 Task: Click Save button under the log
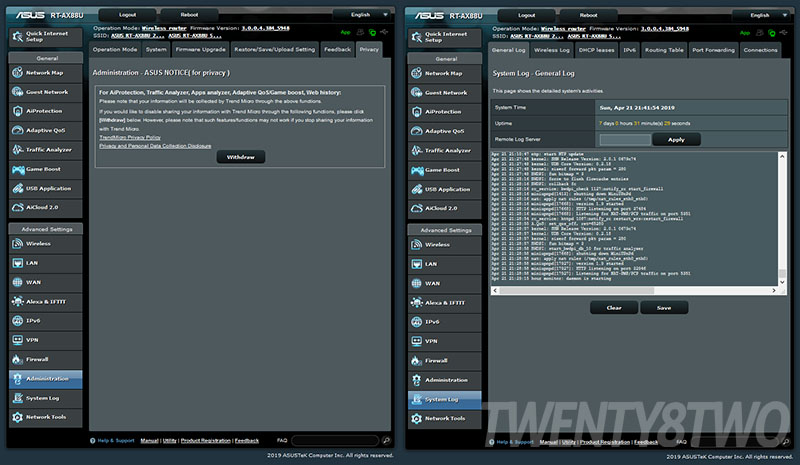click(664, 308)
